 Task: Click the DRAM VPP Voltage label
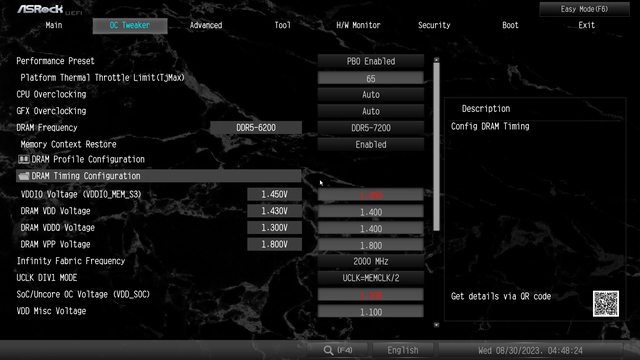pyautogui.click(x=56, y=244)
